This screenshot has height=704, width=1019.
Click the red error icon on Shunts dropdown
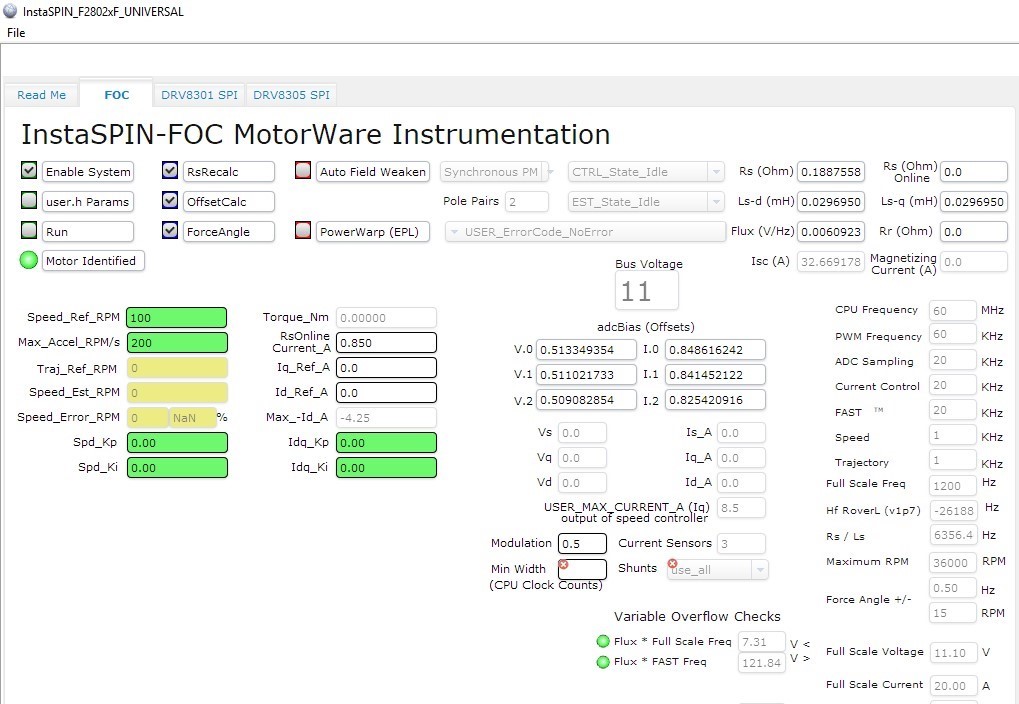[x=672, y=564]
